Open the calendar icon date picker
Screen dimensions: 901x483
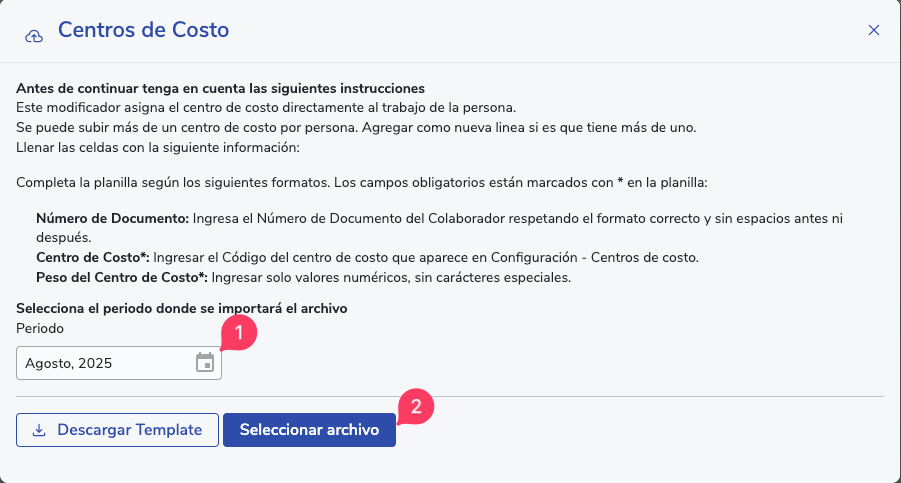pyautogui.click(x=205, y=363)
